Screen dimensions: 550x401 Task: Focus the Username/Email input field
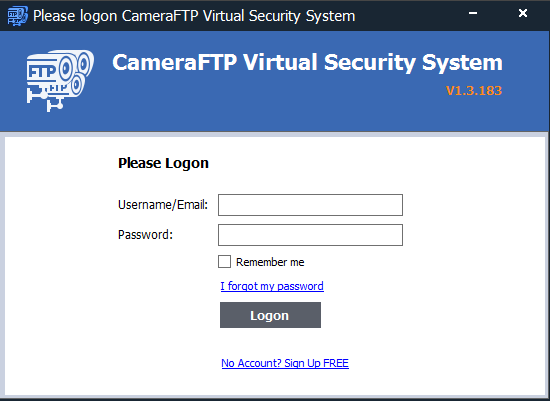(x=310, y=205)
